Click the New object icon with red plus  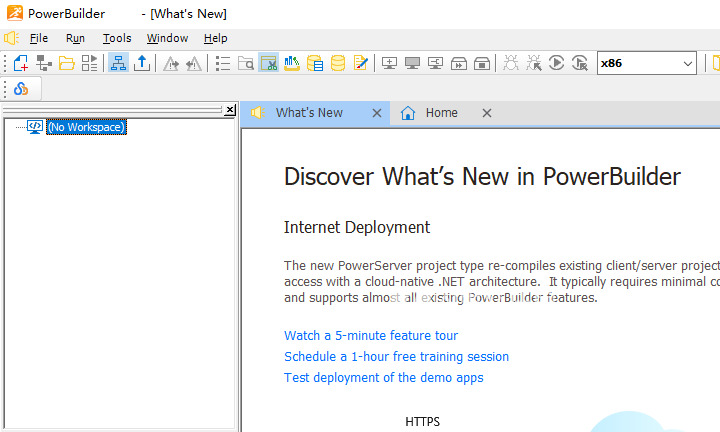pyautogui.click(x=21, y=63)
